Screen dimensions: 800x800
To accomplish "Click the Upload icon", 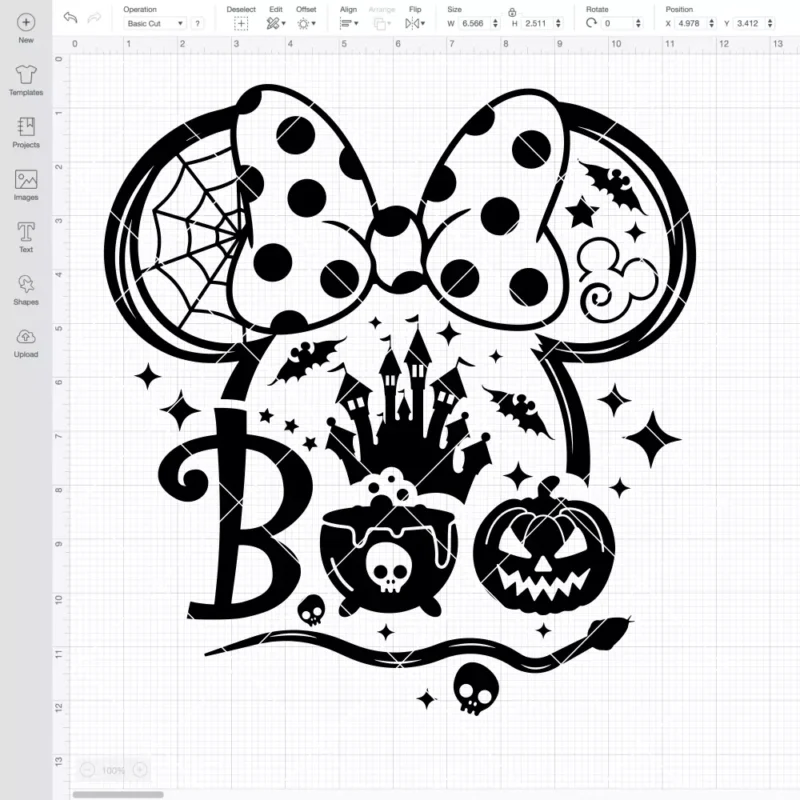I will pyautogui.click(x=26, y=337).
